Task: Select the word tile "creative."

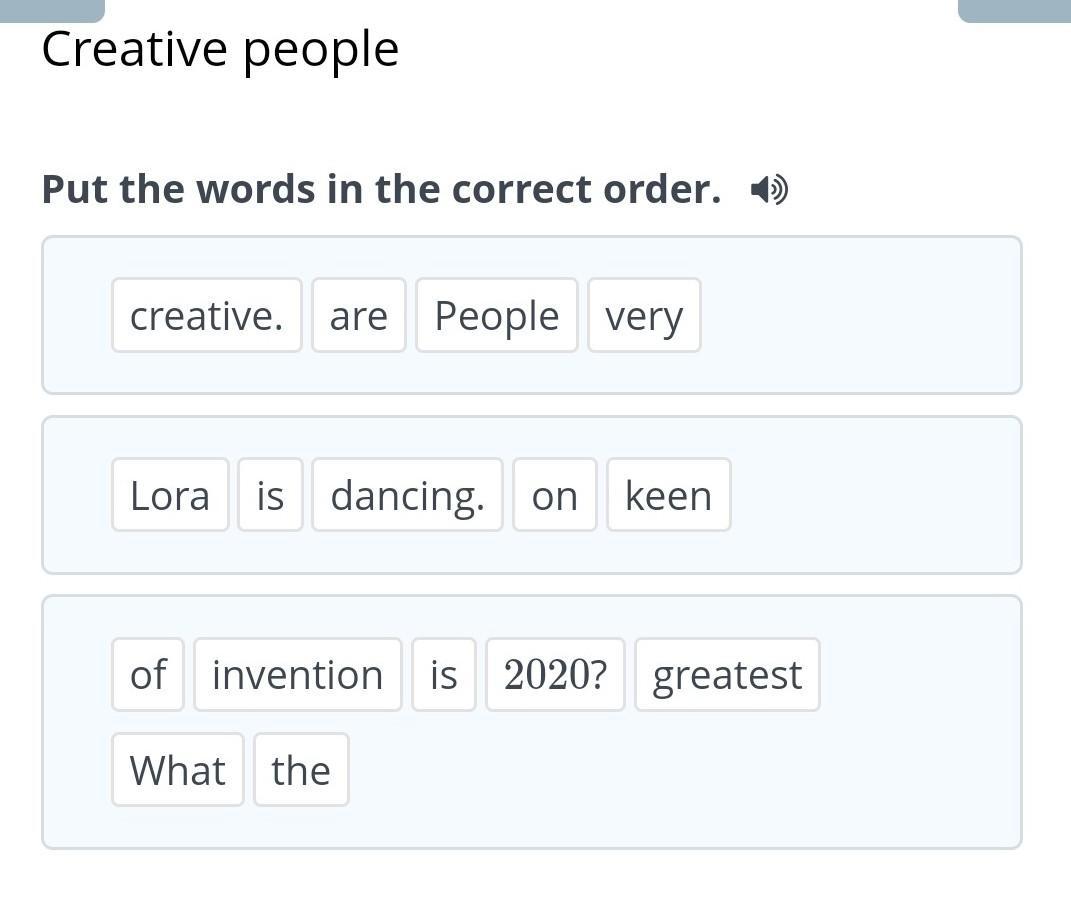Action: point(206,316)
